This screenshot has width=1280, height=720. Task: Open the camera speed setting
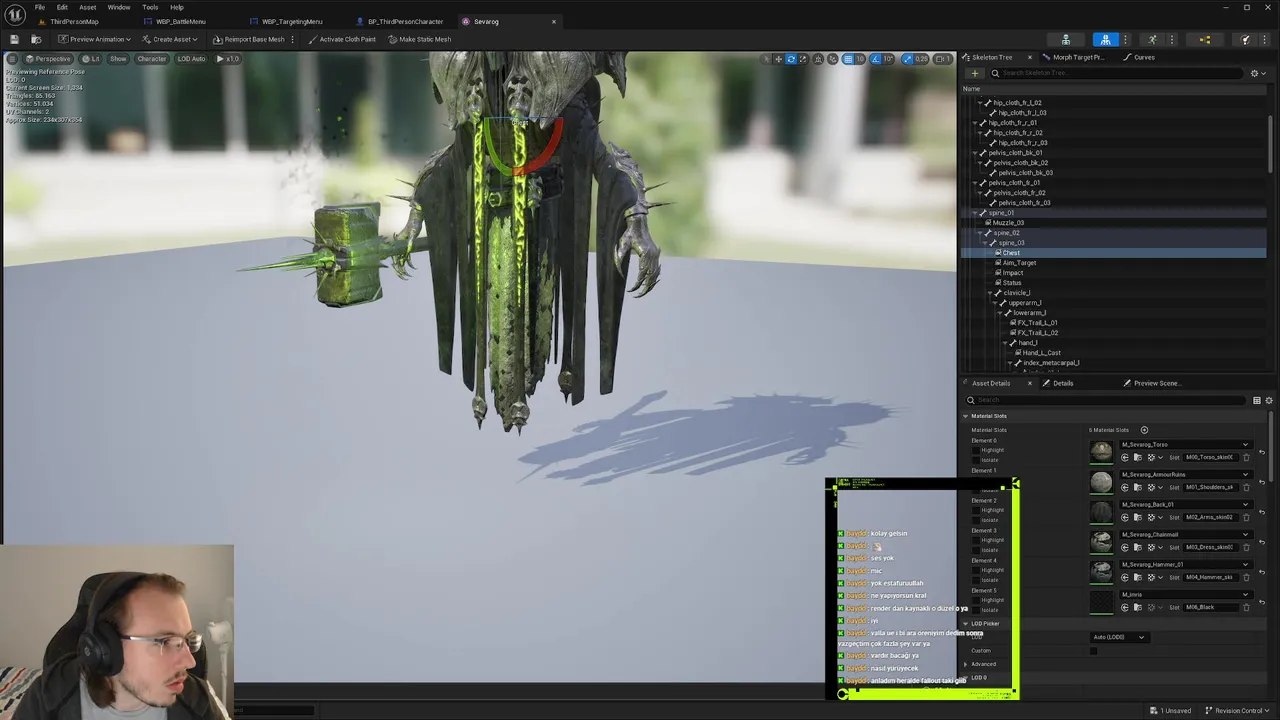coord(944,59)
